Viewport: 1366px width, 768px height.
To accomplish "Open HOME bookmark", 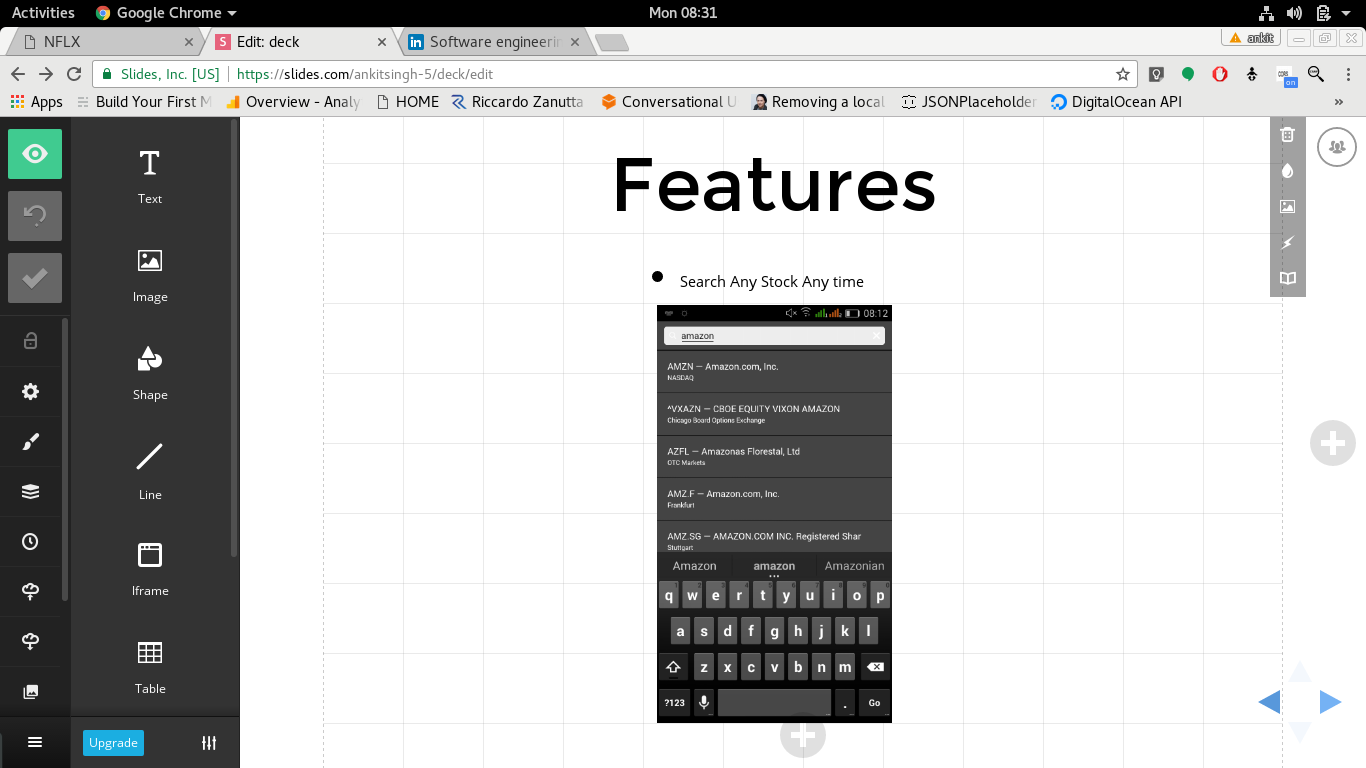I will (x=408, y=102).
